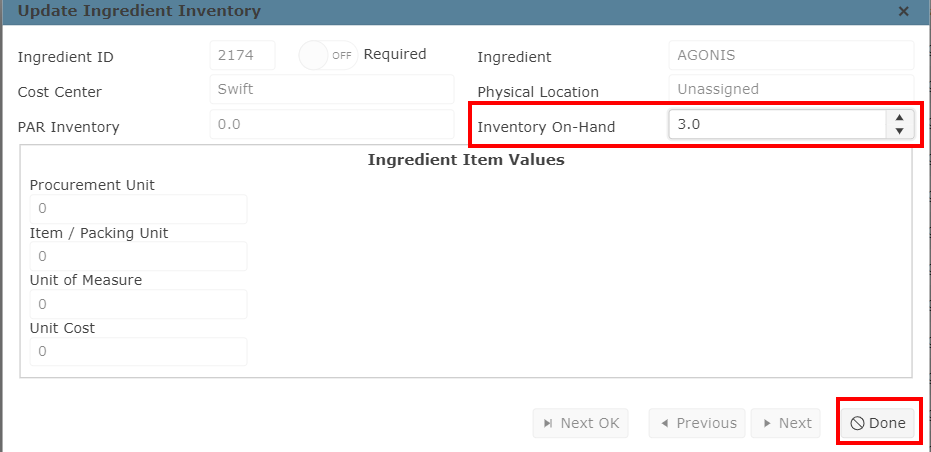Select the Unit Cost field
Viewport: 931px width, 452px height.
pos(138,352)
